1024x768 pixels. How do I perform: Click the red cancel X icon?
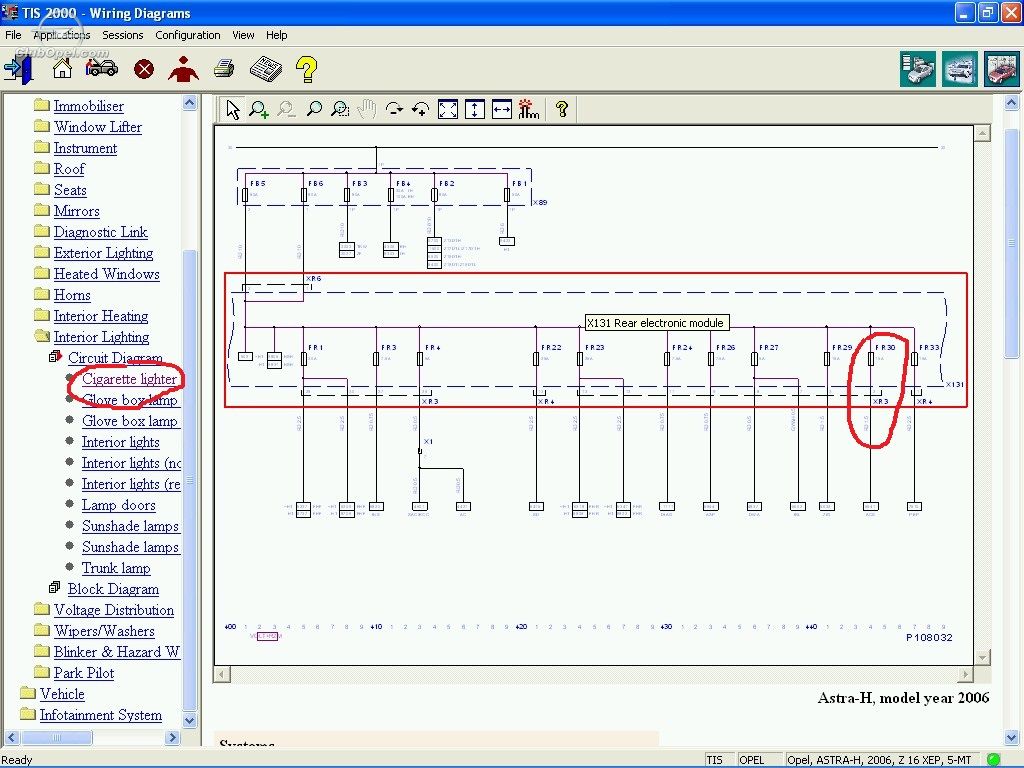coord(144,69)
